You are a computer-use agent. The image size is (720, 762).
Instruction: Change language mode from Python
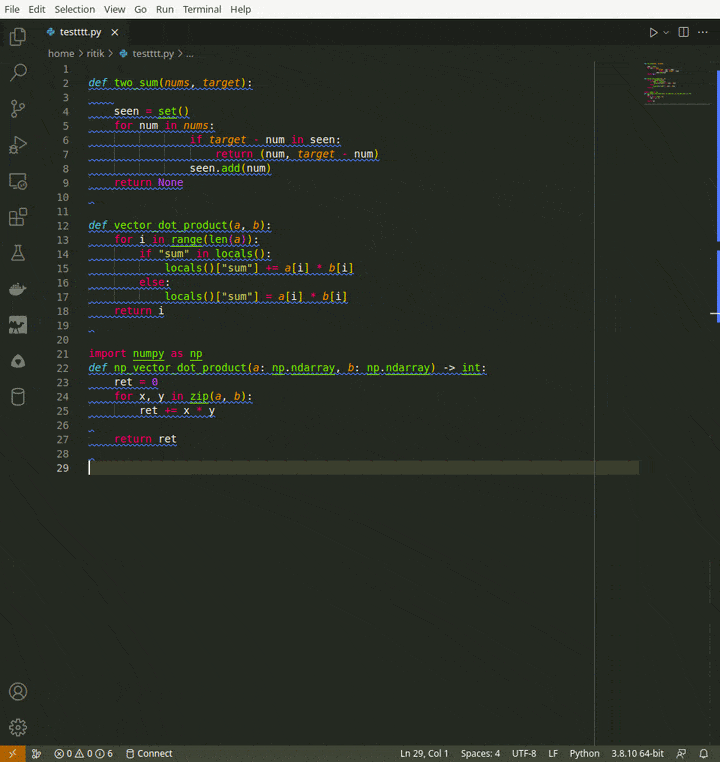(584, 753)
